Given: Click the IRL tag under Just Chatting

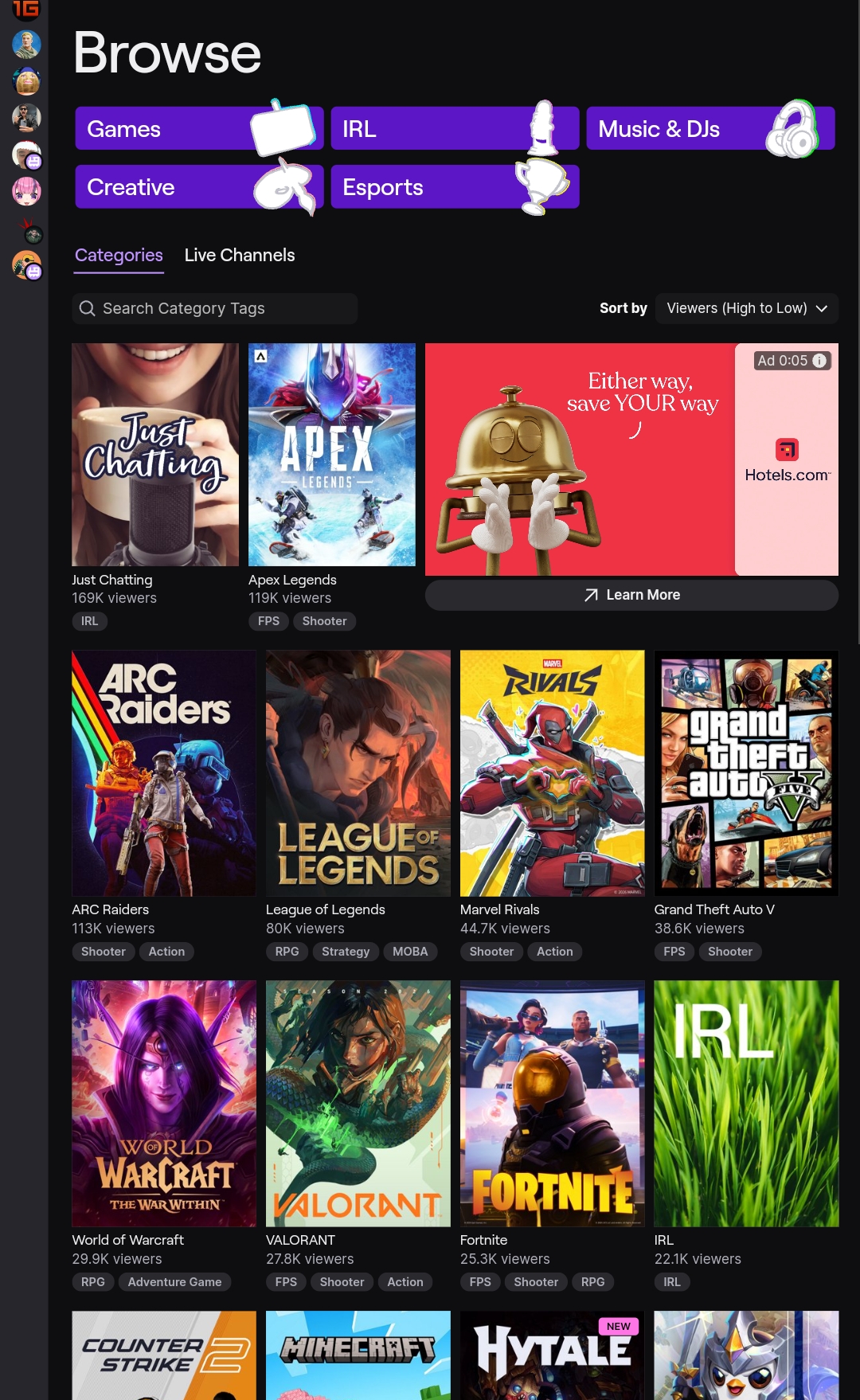Looking at the screenshot, I should pos(89,621).
